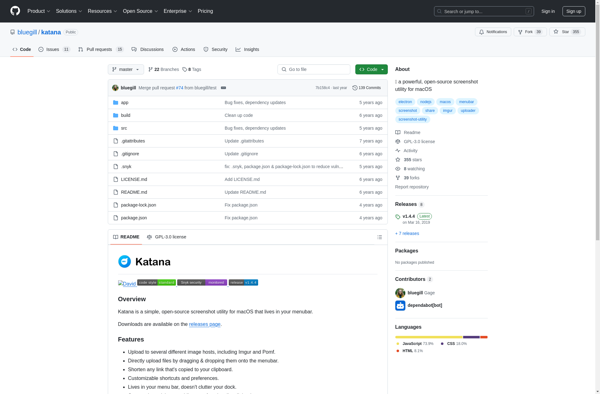Open the app folder
The height and width of the screenshot is (394, 600).
125,103
